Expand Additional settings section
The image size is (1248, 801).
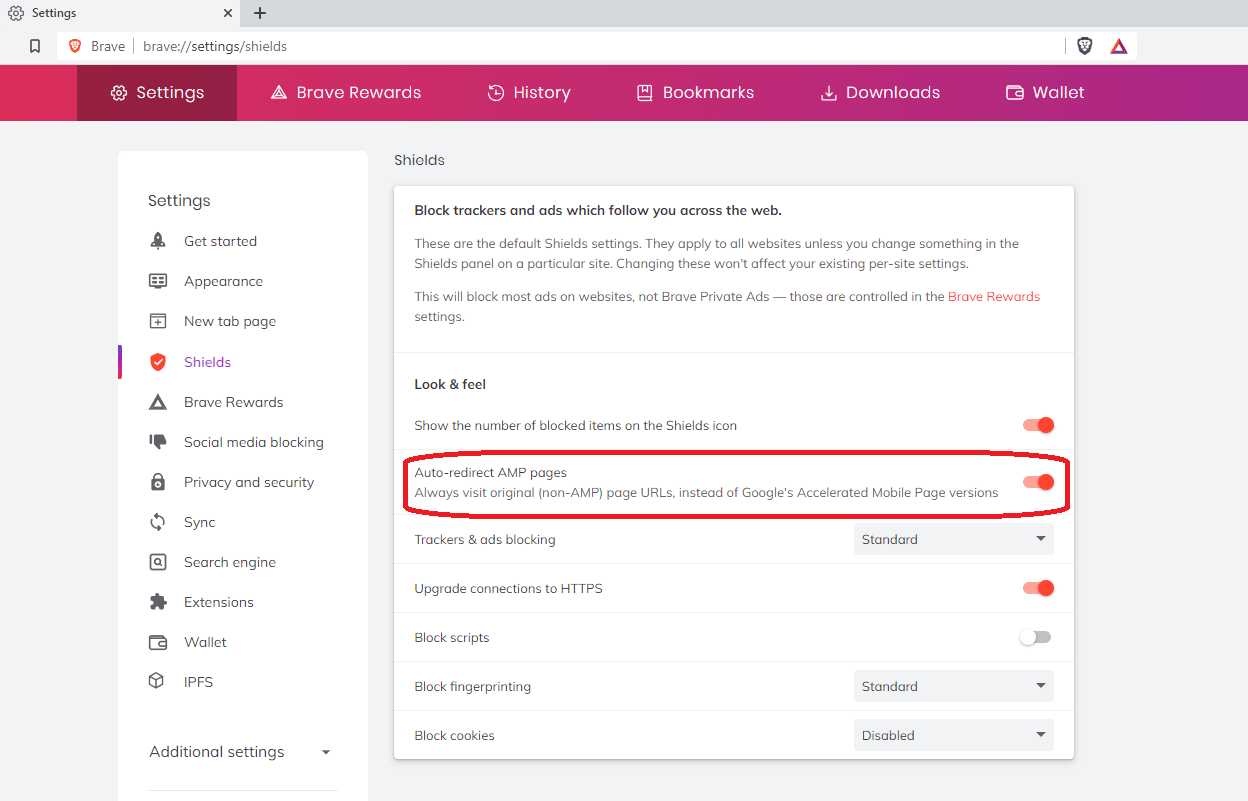pyautogui.click(x=240, y=752)
